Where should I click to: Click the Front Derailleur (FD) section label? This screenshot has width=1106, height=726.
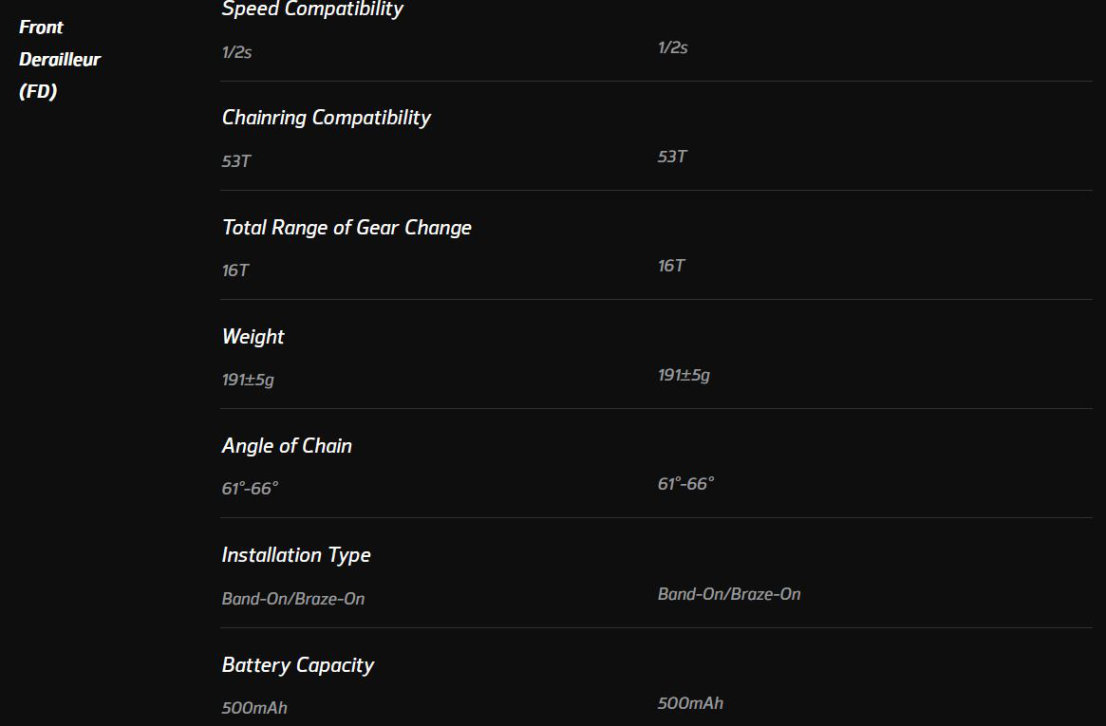click(60, 59)
